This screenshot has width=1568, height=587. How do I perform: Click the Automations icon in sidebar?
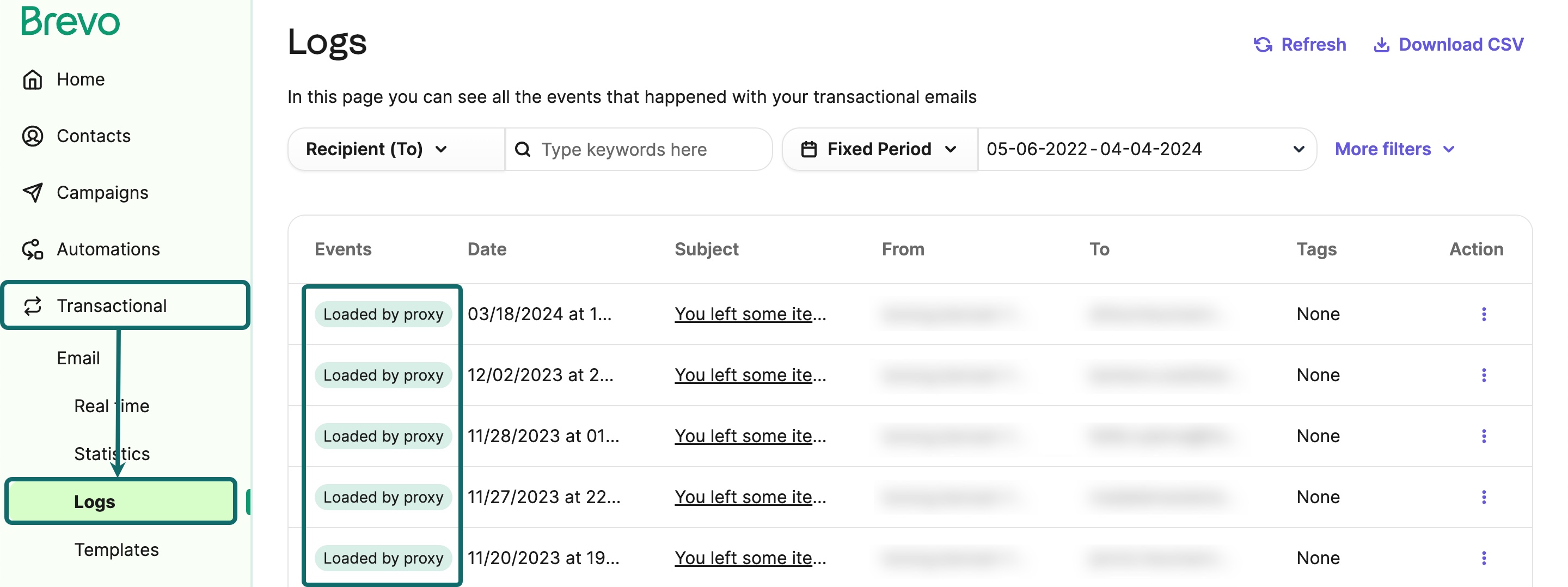[32, 249]
